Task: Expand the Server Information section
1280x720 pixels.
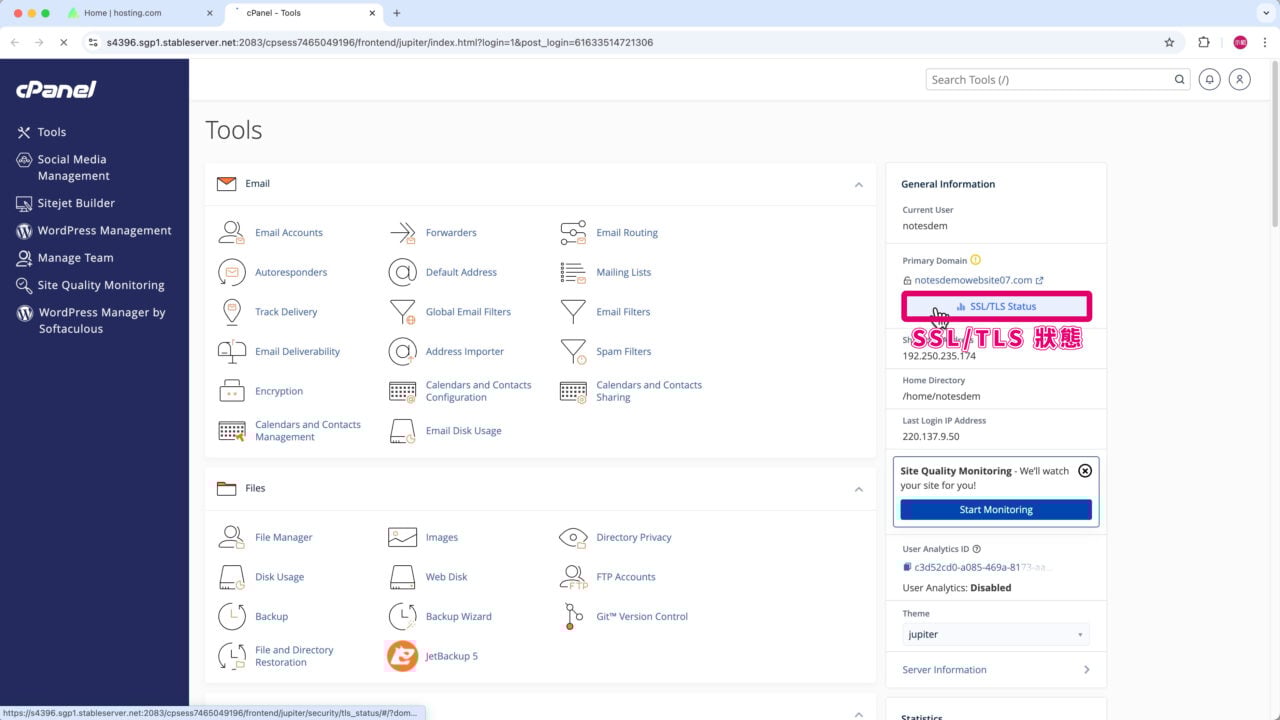Action: [x=995, y=669]
